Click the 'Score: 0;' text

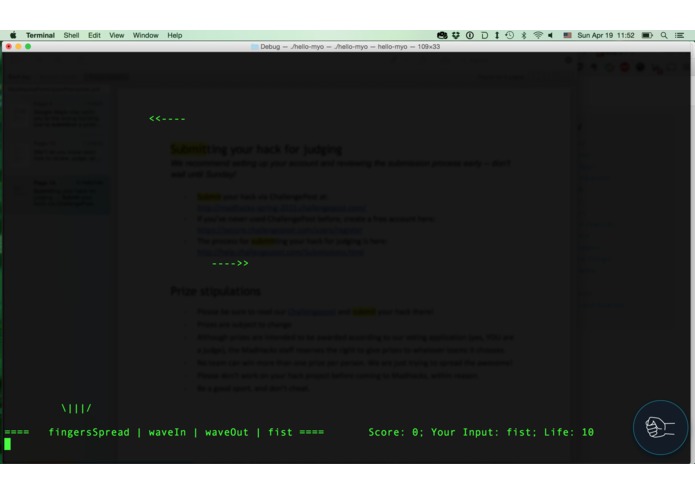pos(396,432)
